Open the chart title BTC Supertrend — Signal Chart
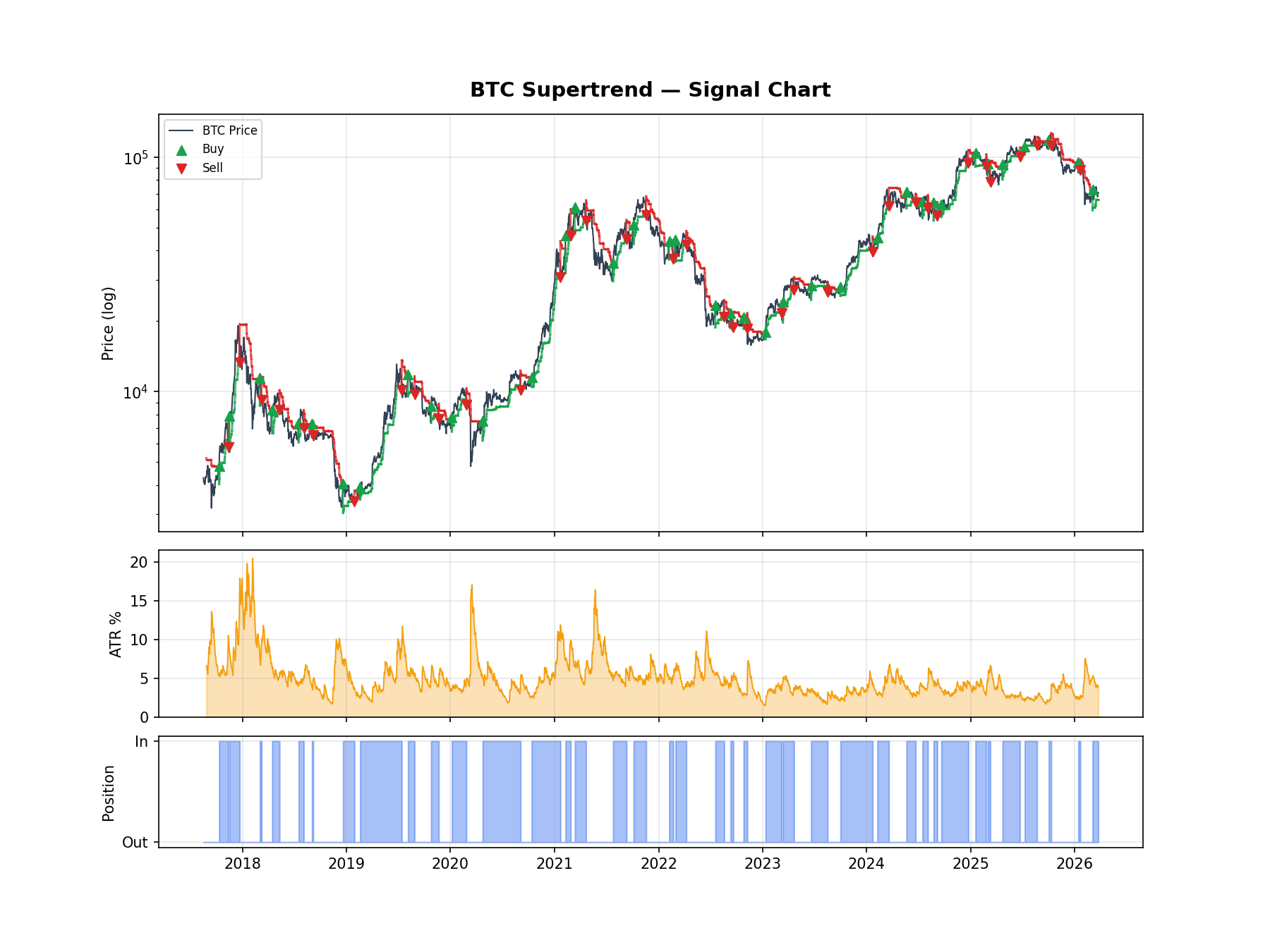The width and height of the screenshot is (1270, 952). pyautogui.click(x=649, y=90)
